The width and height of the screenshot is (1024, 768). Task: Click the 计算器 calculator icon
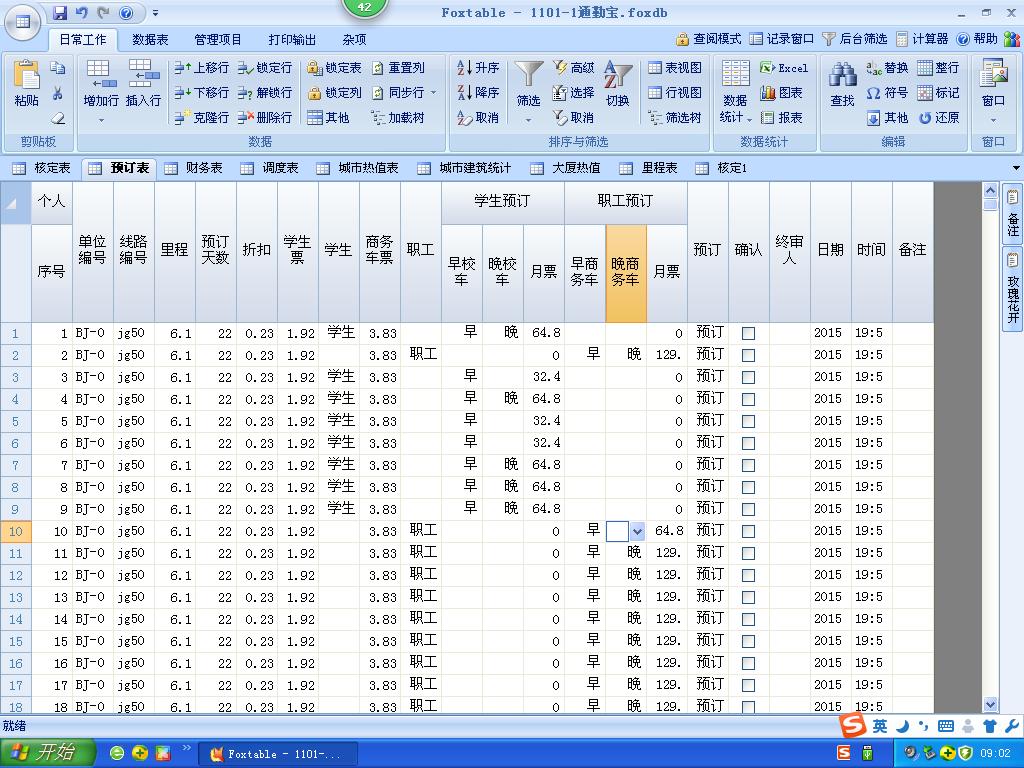[902, 39]
